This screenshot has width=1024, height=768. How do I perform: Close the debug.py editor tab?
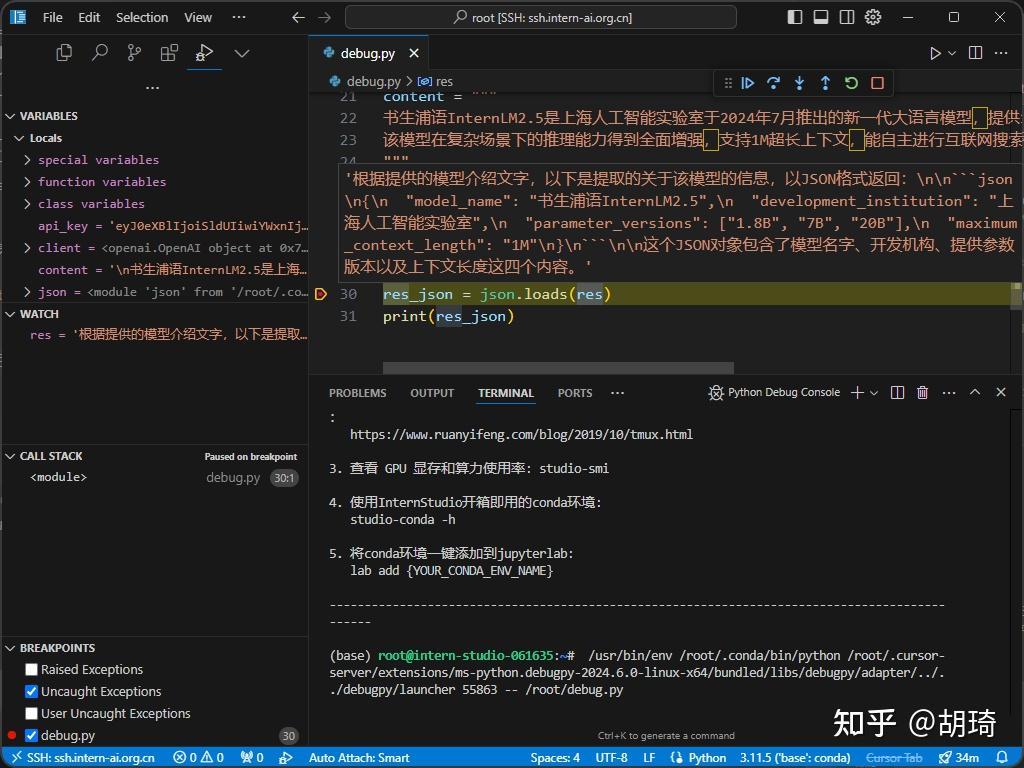(x=414, y=54)
